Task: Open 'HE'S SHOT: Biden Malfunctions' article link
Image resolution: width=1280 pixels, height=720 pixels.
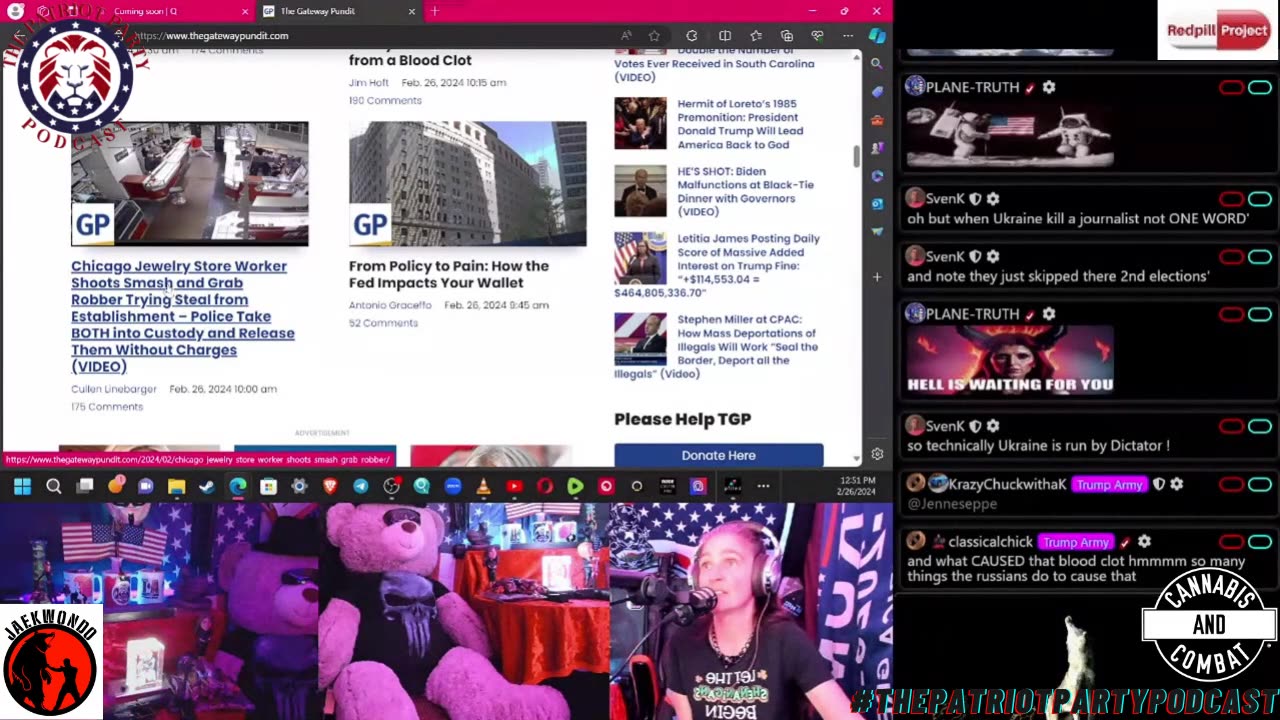Action: [x=745, y=191]
